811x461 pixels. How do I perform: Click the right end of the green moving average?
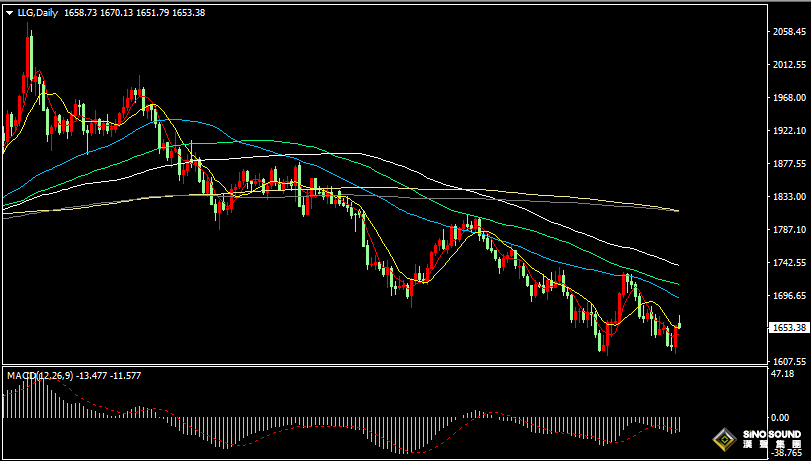pos(678,283)
